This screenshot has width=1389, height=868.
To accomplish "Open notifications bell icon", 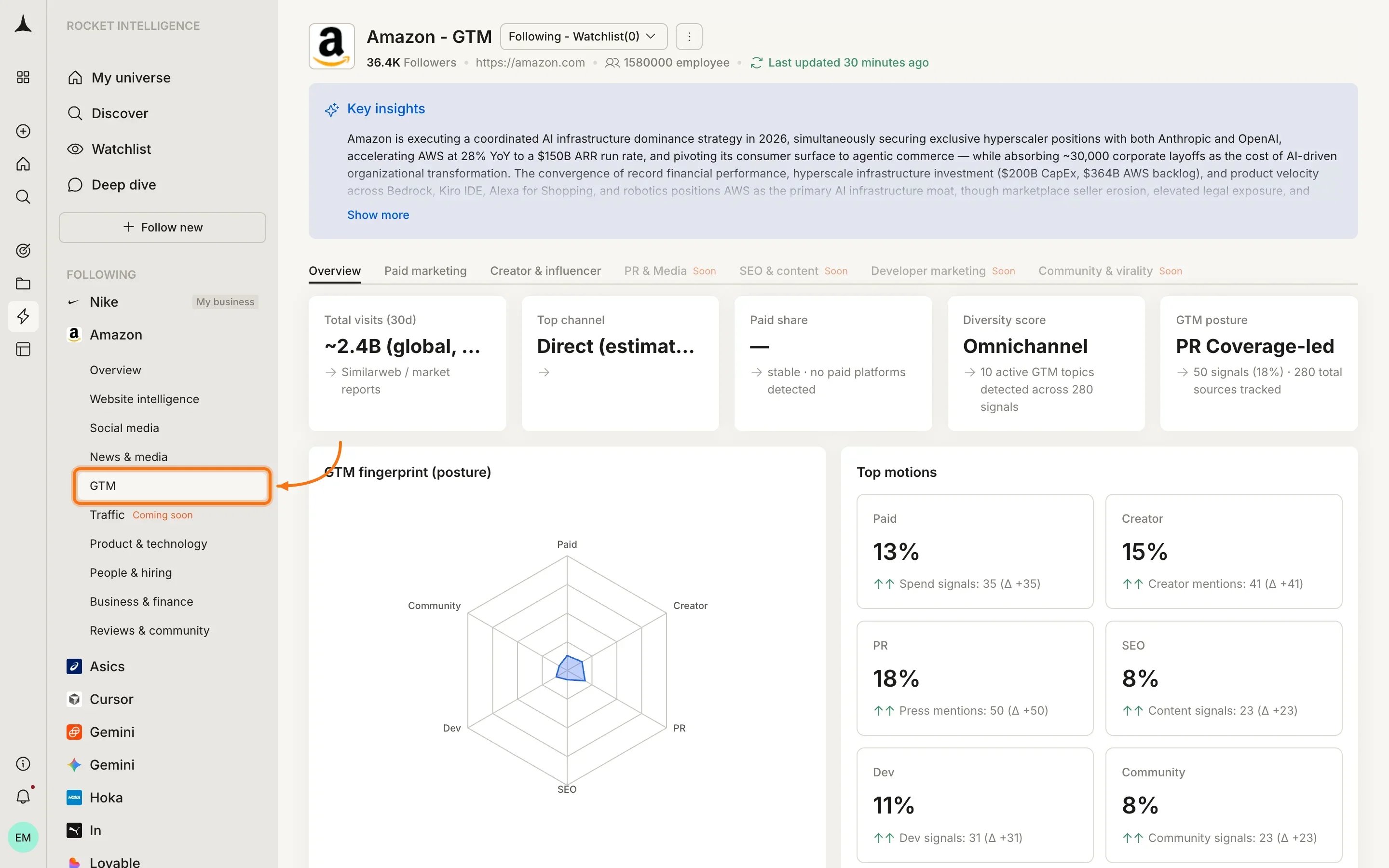I will (23, 796).
